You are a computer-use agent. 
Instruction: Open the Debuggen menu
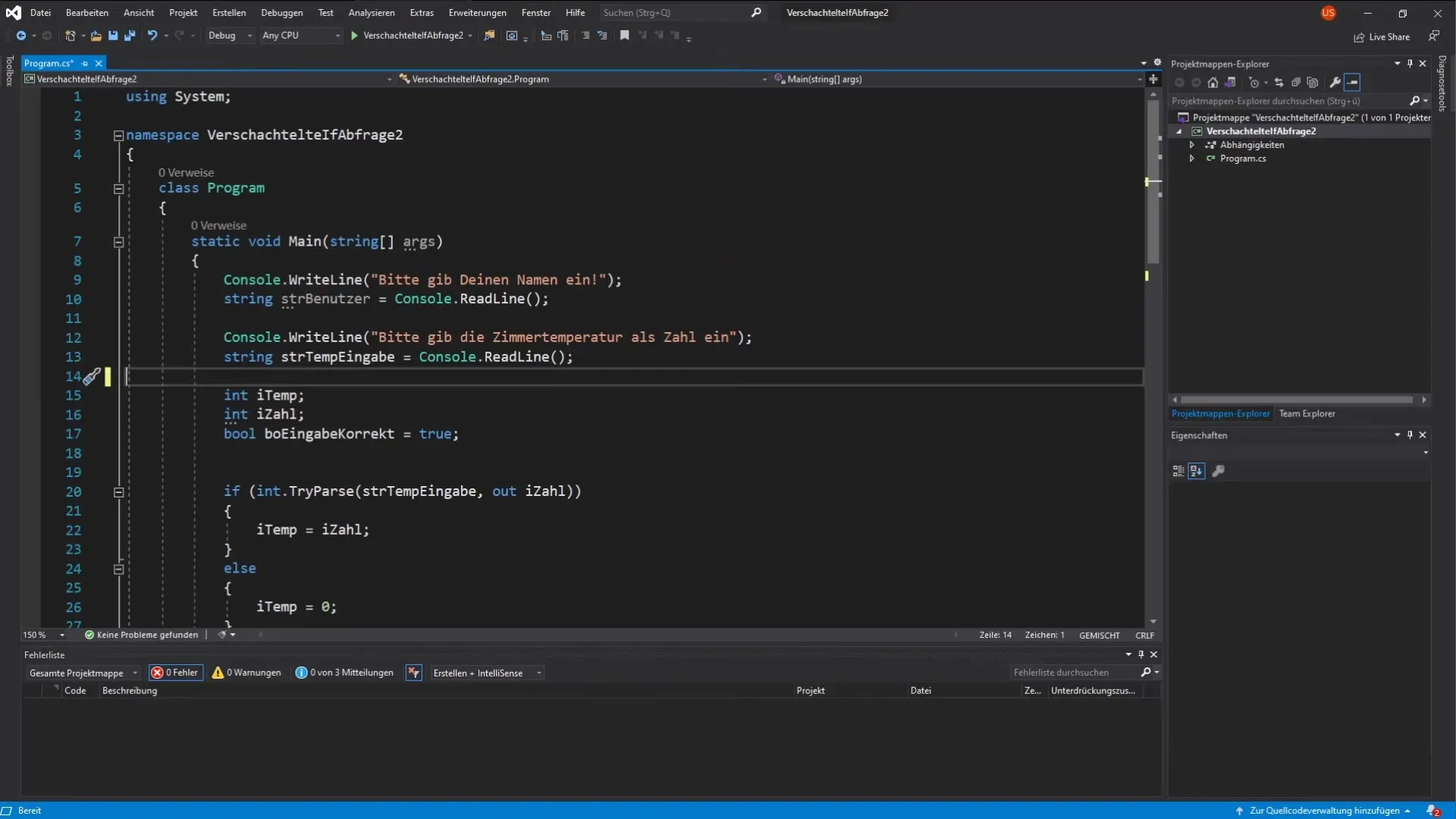click(282, 13)
